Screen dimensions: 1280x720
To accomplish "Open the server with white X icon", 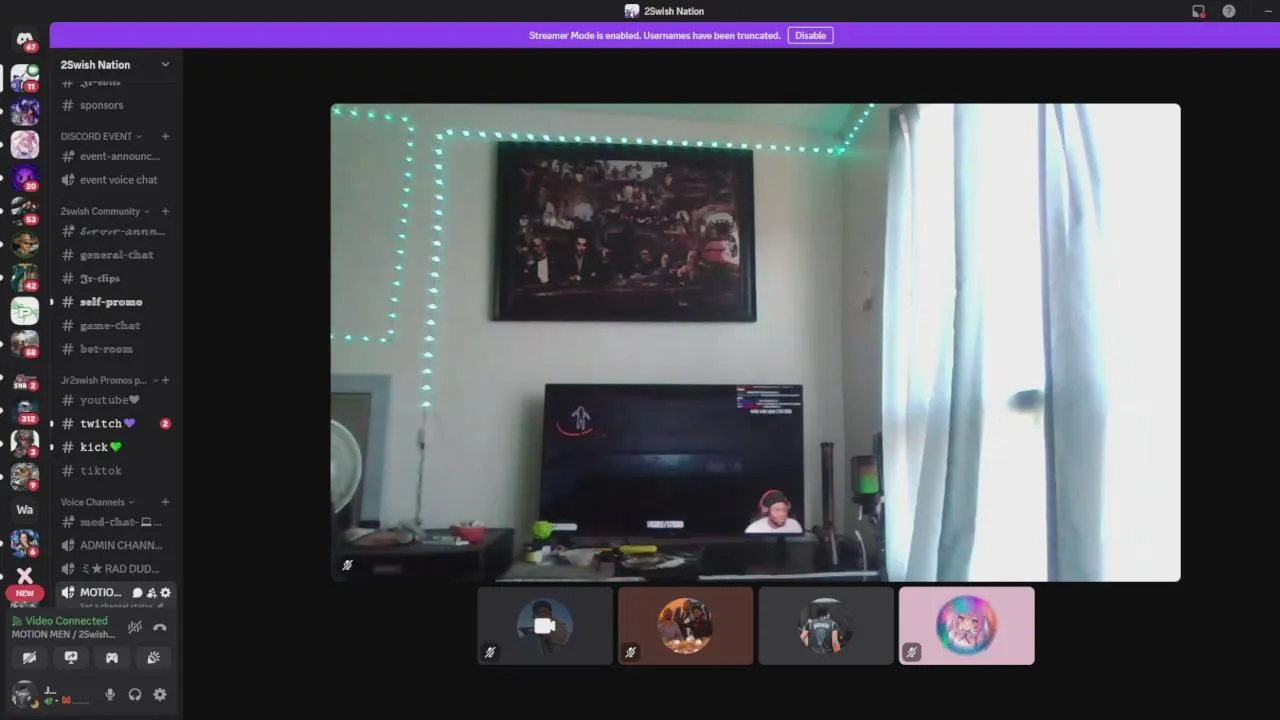I will [x=25, y=575].
